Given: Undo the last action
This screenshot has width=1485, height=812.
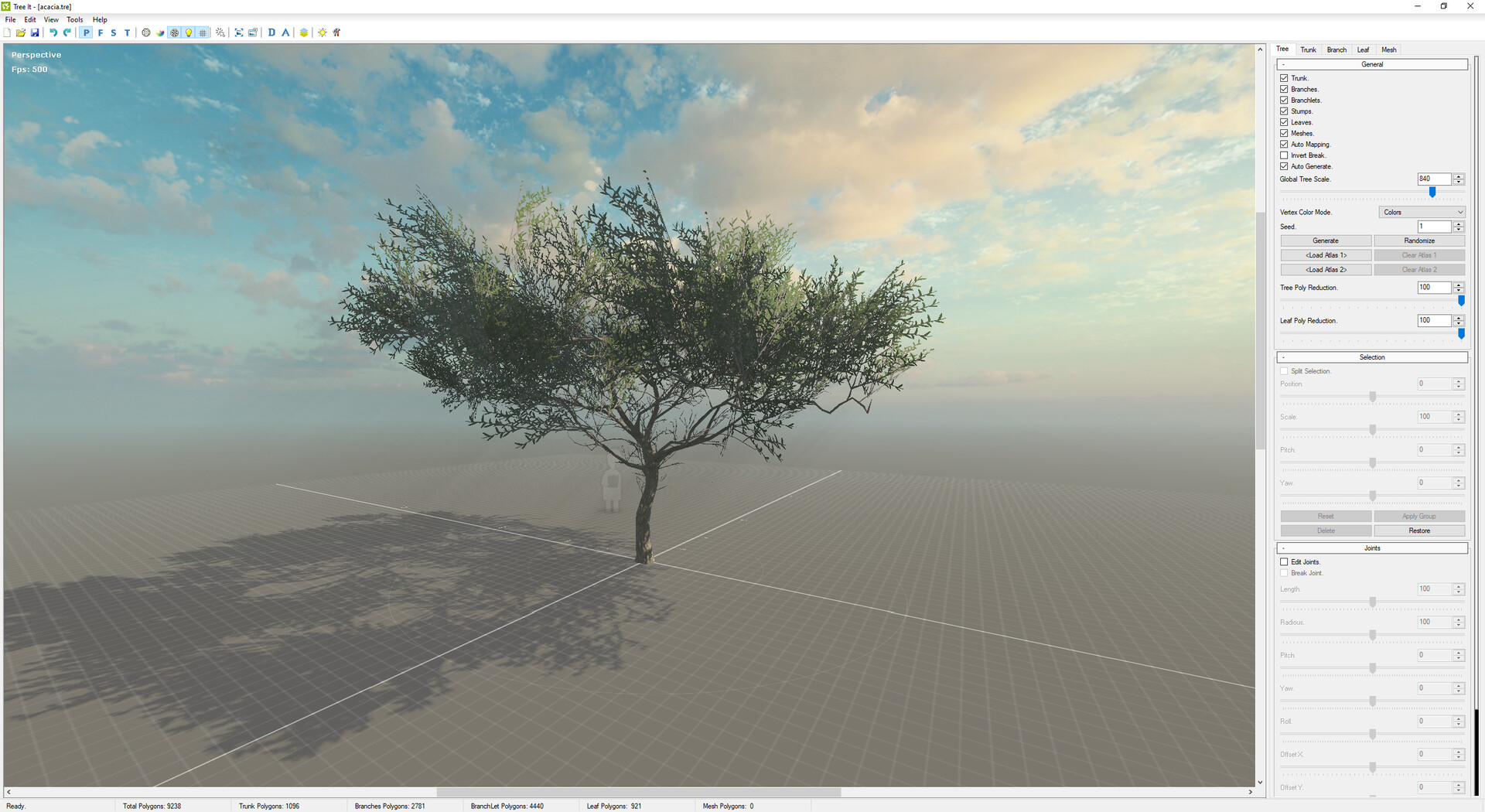Looking at the screenshot, I should [53, 32].
